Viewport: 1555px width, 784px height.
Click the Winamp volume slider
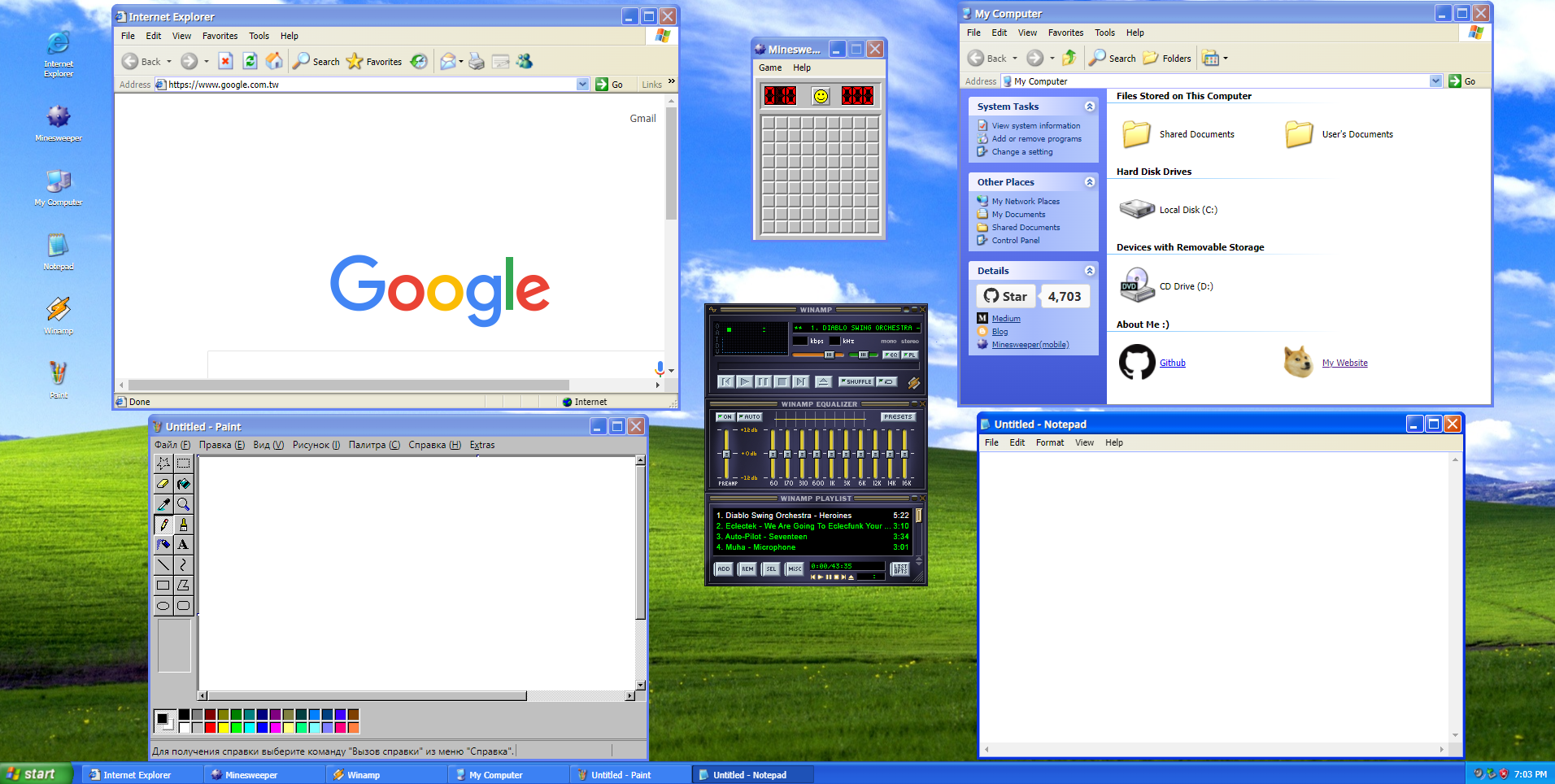819,355
